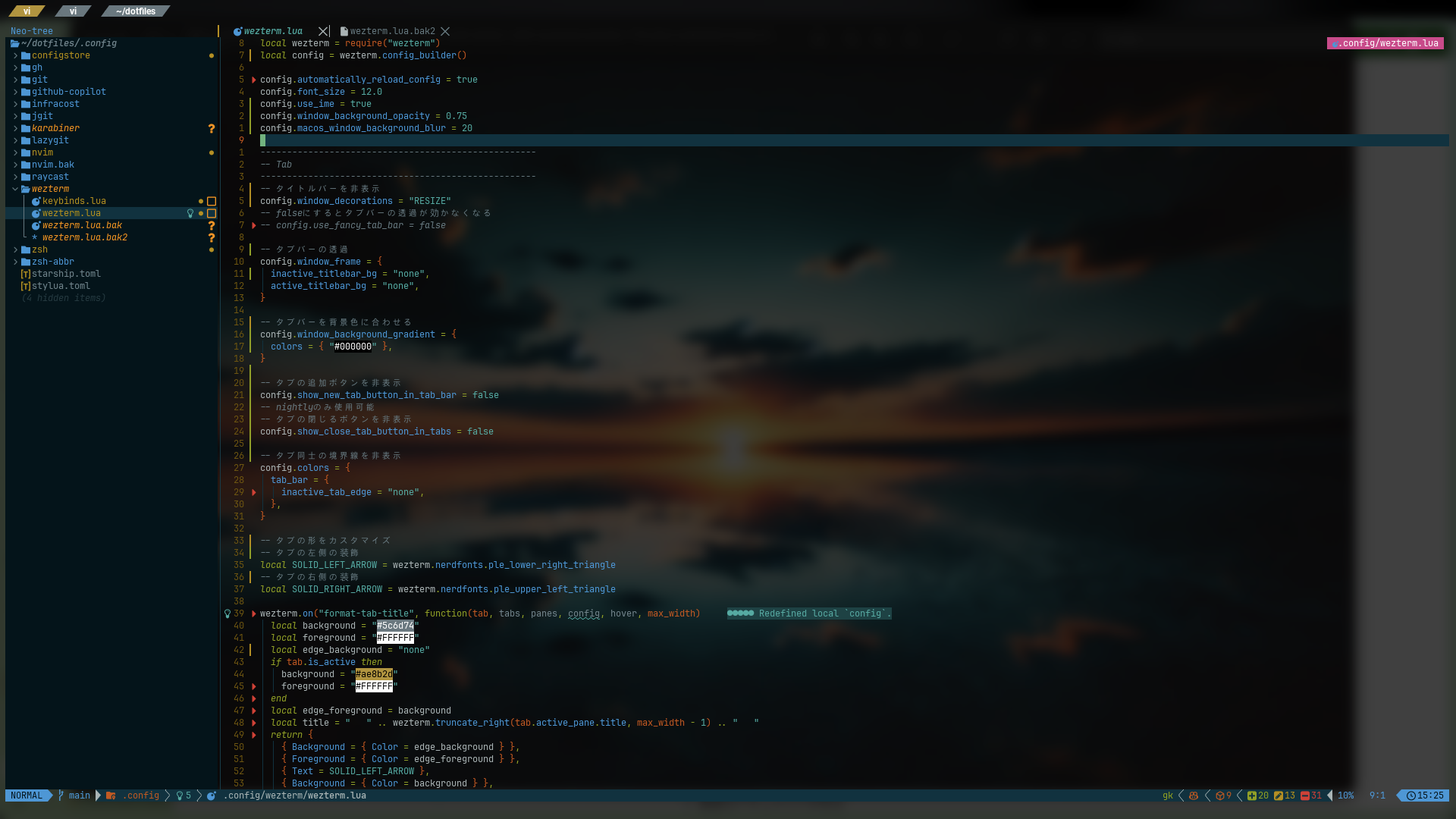Click the root folder icon of ~/dotfiles/.config
The image size is (1456, 819).
coord(15,43)
